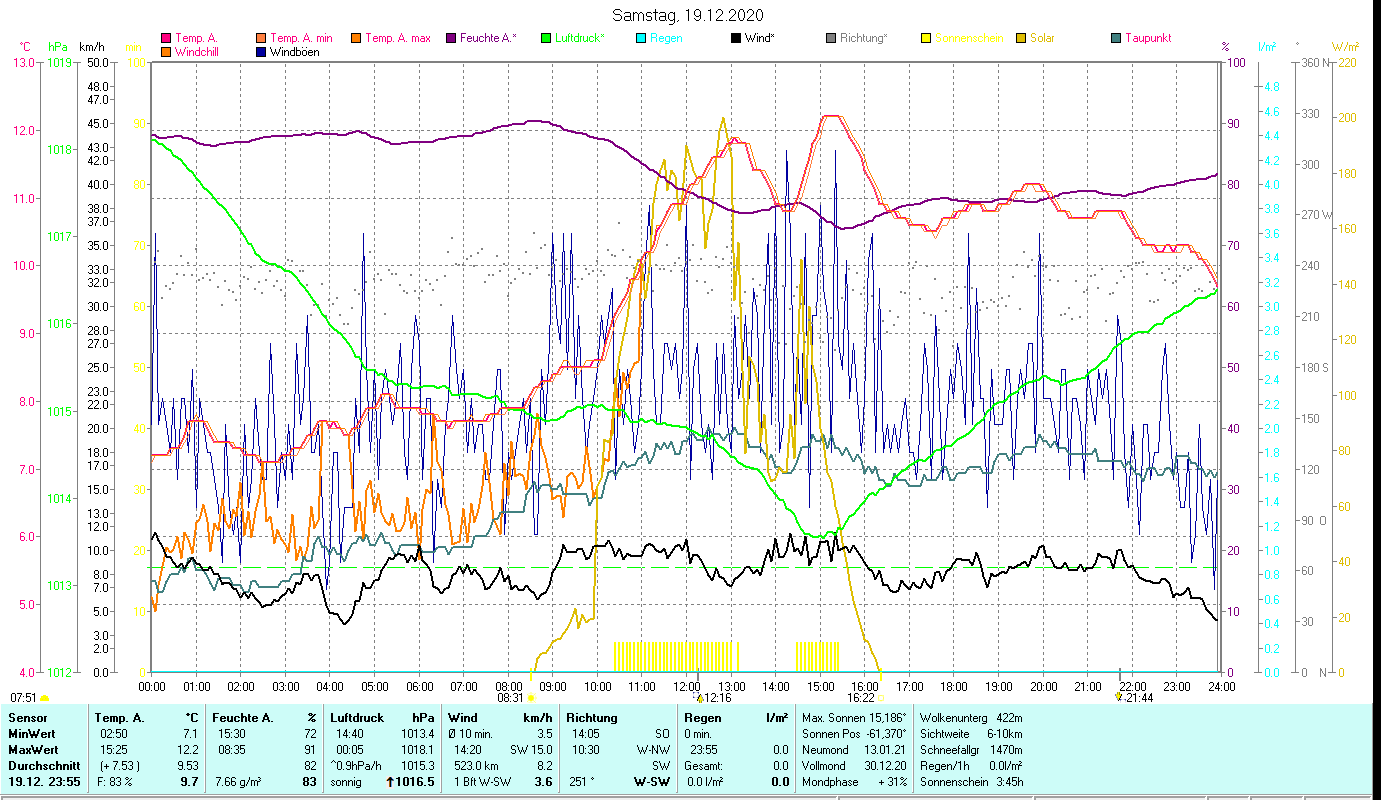The image size is (1381, 800).
Task: Click the gray Richtung* legend swatch
Action: [830, 39]
